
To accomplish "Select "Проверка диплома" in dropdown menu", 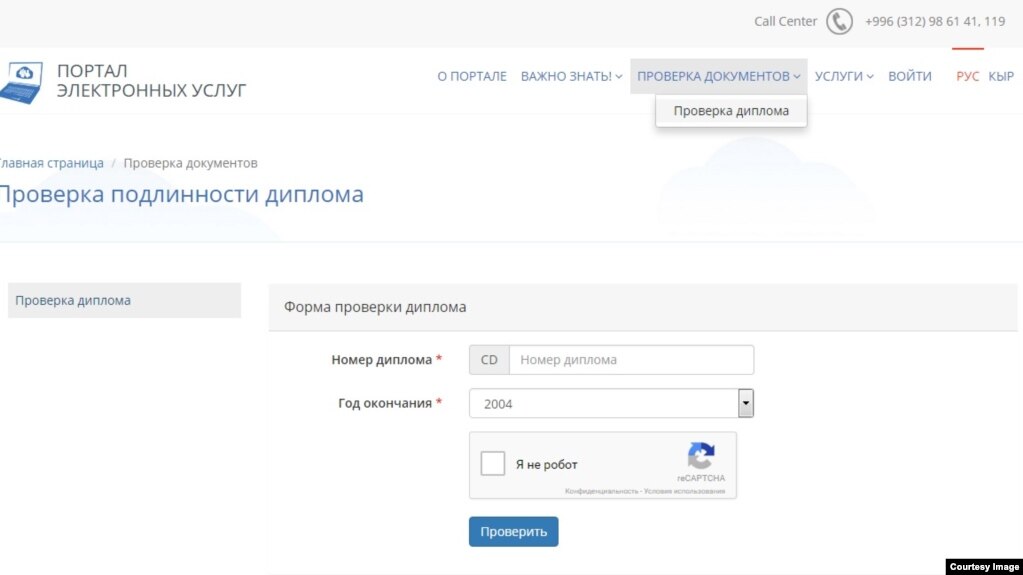I will [731, 111].
